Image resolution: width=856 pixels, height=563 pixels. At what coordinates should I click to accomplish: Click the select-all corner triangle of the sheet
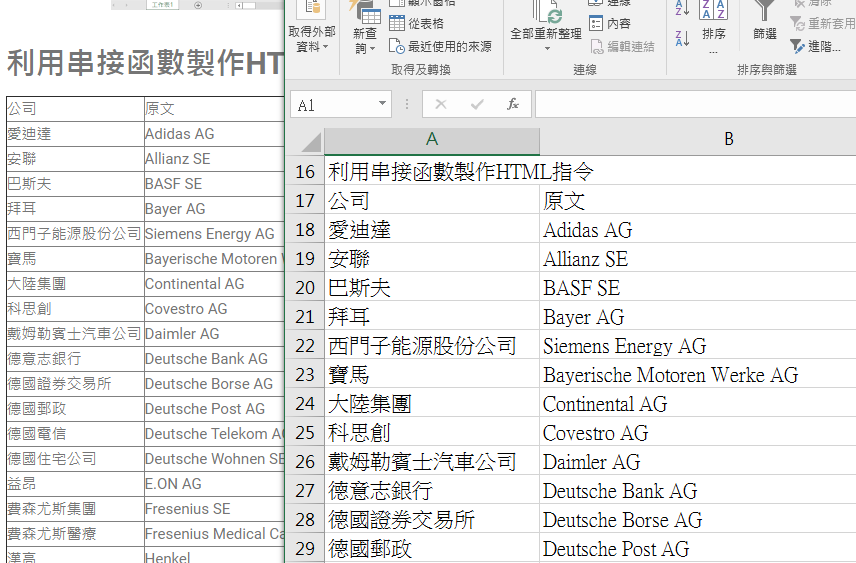311,142
